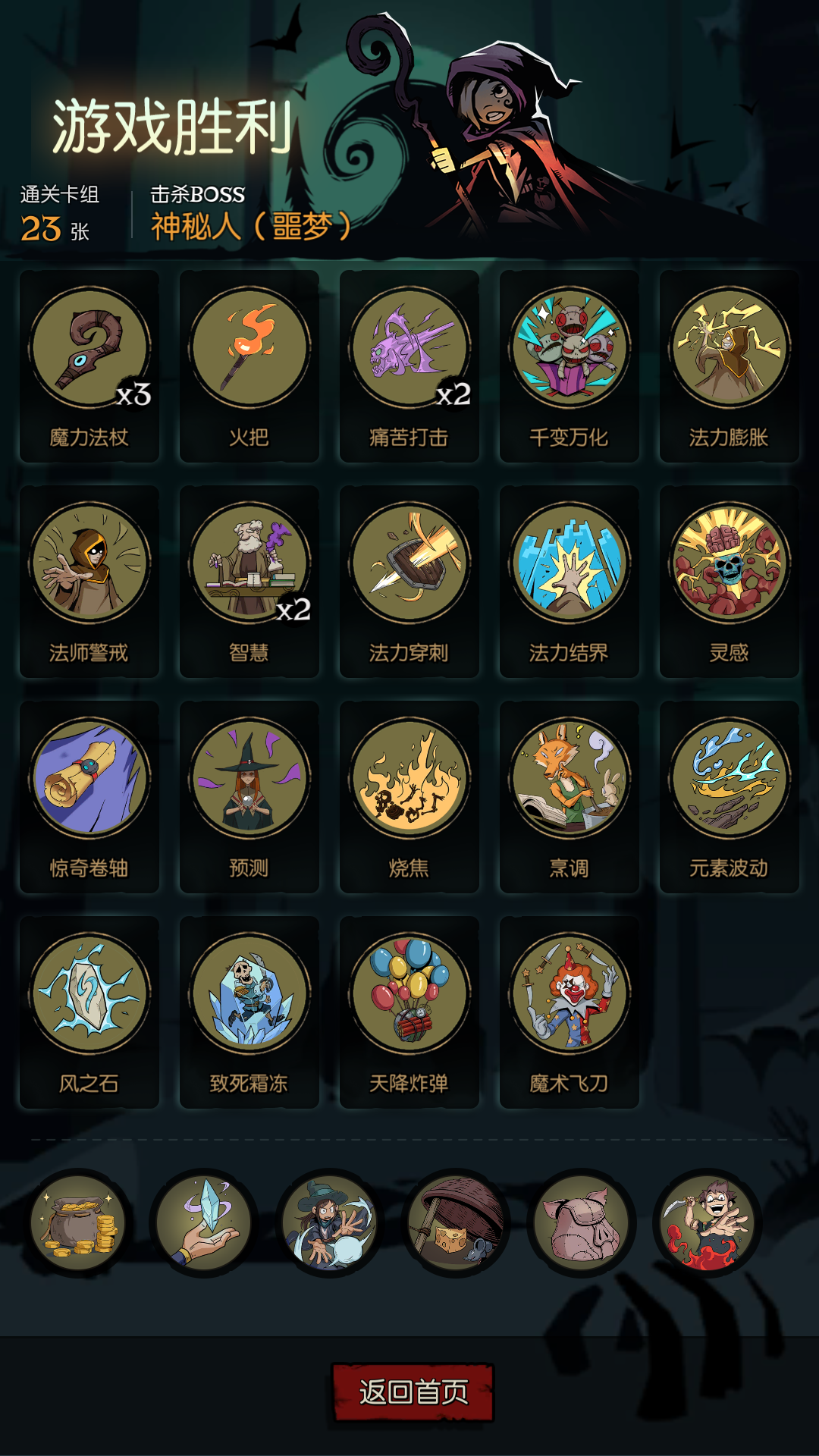Open the 火把 torch card
This screenshot has height=1456, width=819.
pos(249,366)
